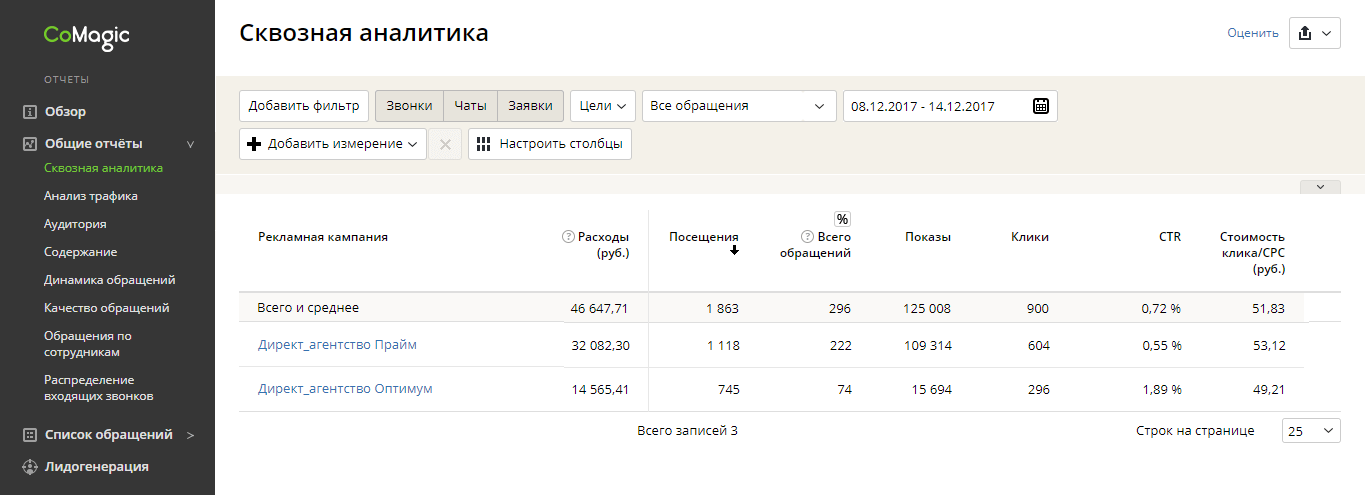Screen dimensions: 1365x495
Task: Click sort arrow under Посещения column
Action: click(x=734, y=251)
